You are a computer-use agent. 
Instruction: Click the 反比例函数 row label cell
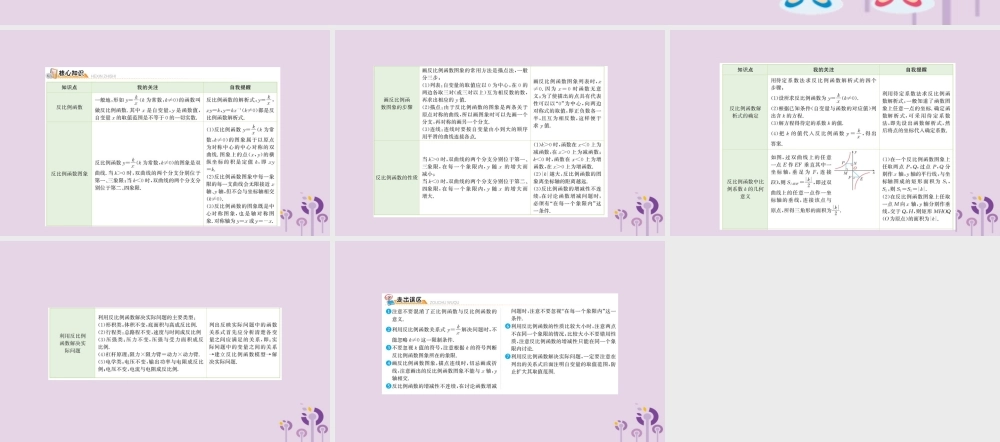tap(70, 107)
